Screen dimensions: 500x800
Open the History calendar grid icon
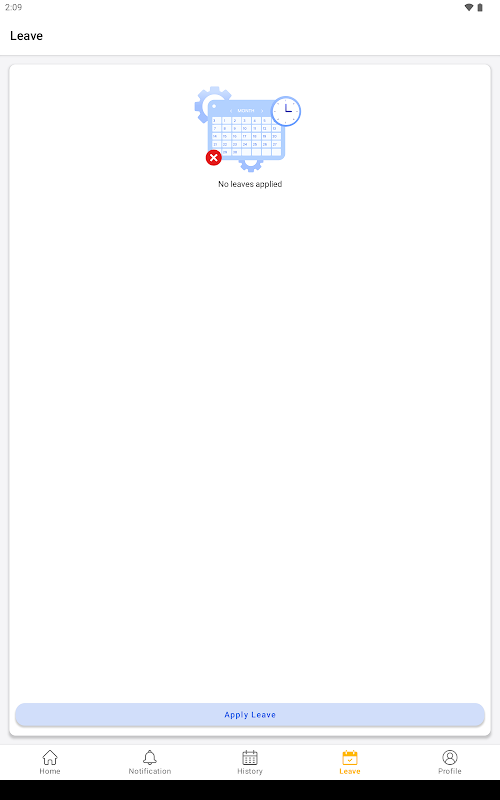[x=249, y=757]
